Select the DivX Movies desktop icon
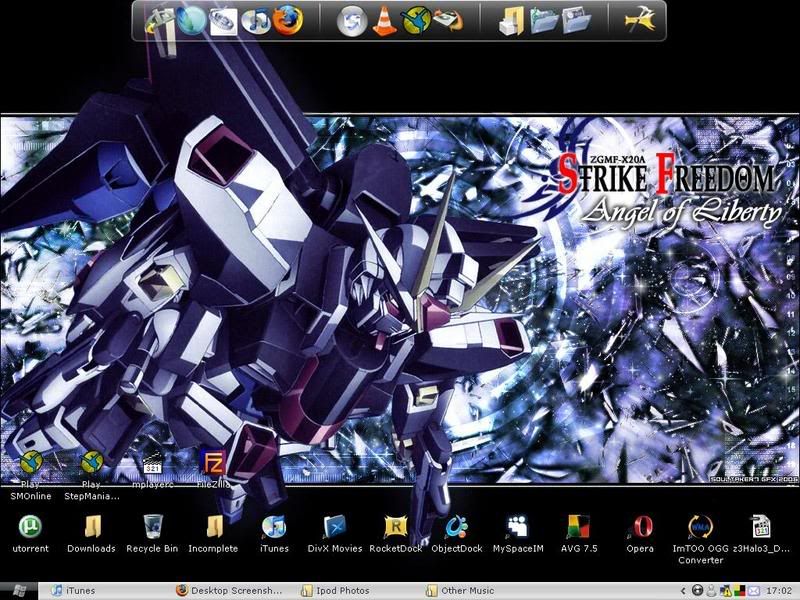The image size is (800, 600). click(335, 534)
